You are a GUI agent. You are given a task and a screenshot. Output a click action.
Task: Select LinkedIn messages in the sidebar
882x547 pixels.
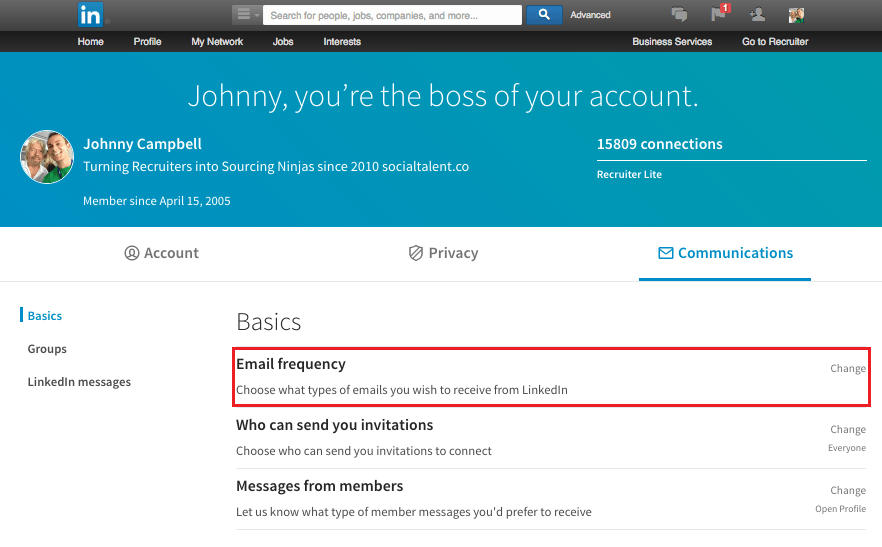[x=79, y=382]
